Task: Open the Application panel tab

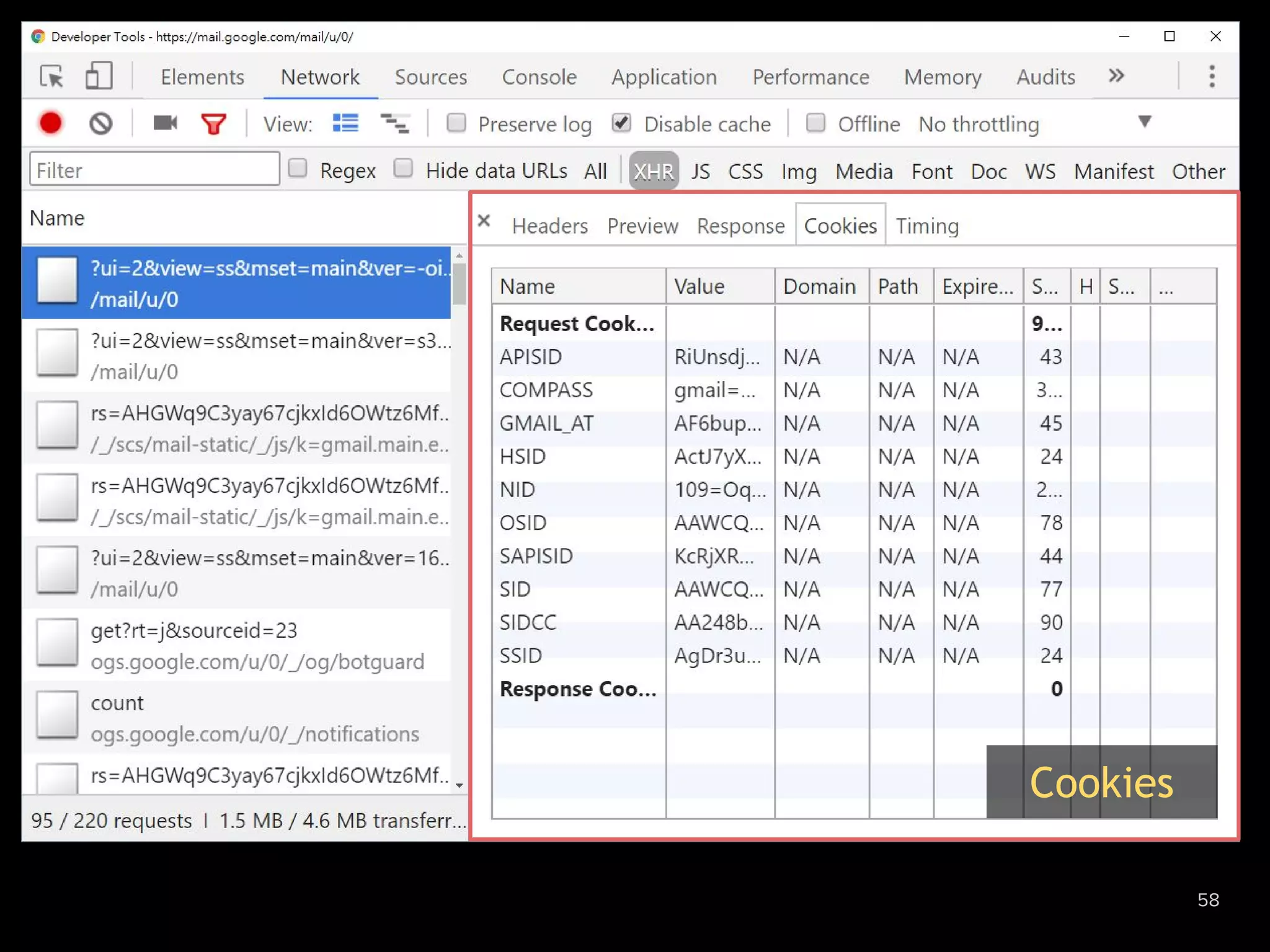Action: [x=664, y=77]
